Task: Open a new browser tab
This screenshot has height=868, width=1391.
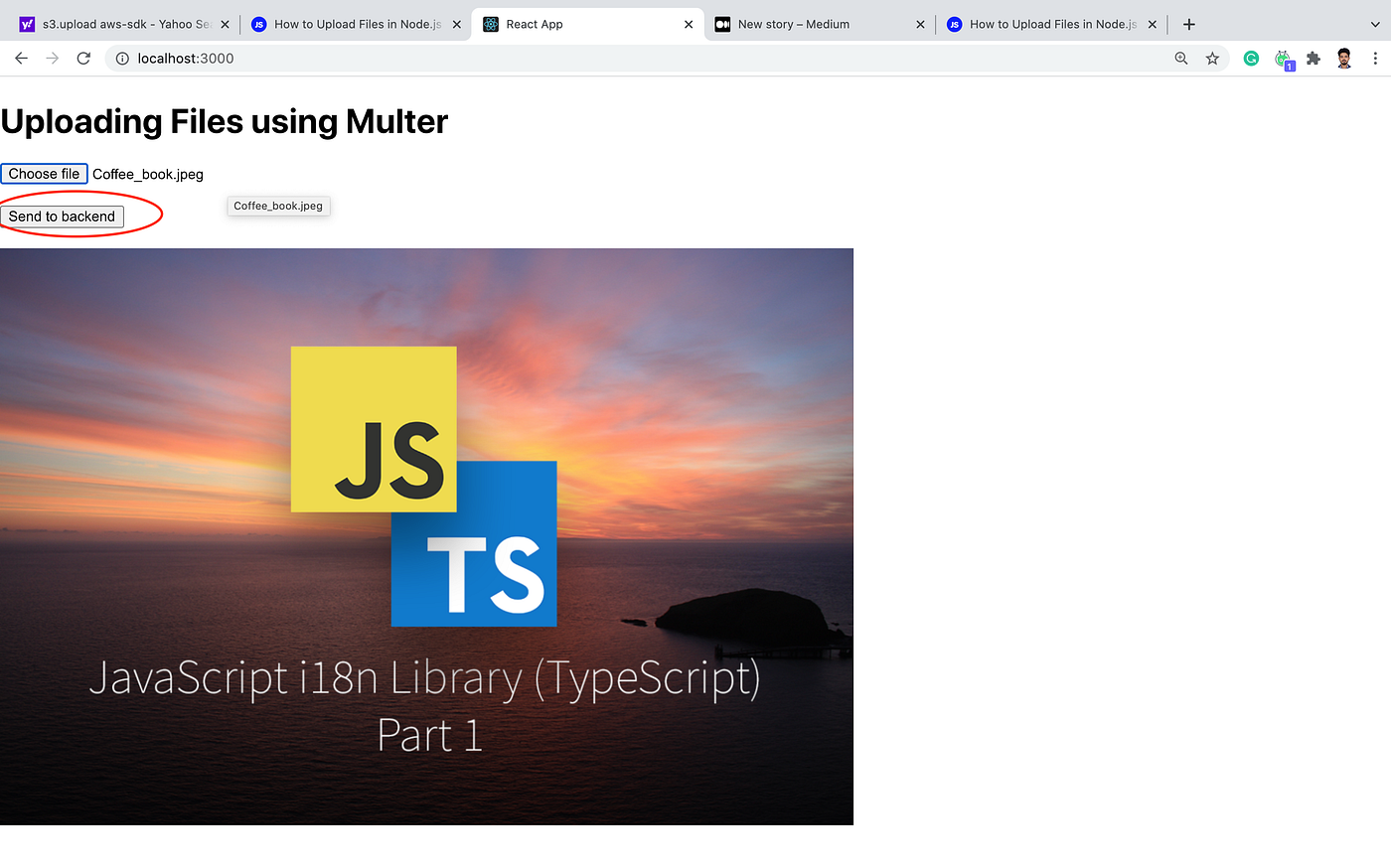Action: (x=1189, y=24)
